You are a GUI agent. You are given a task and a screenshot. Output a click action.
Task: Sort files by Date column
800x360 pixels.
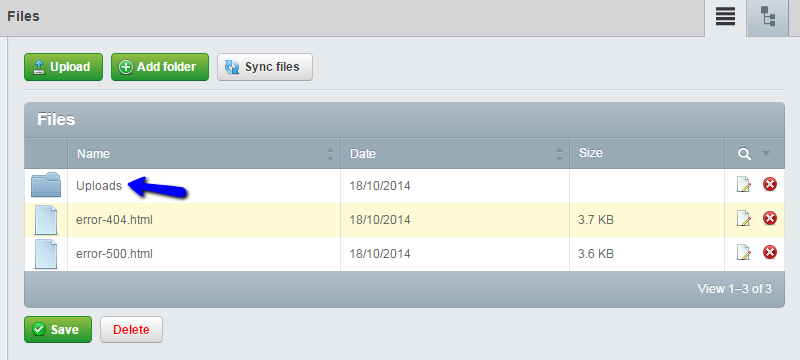(x=455, y=153)
